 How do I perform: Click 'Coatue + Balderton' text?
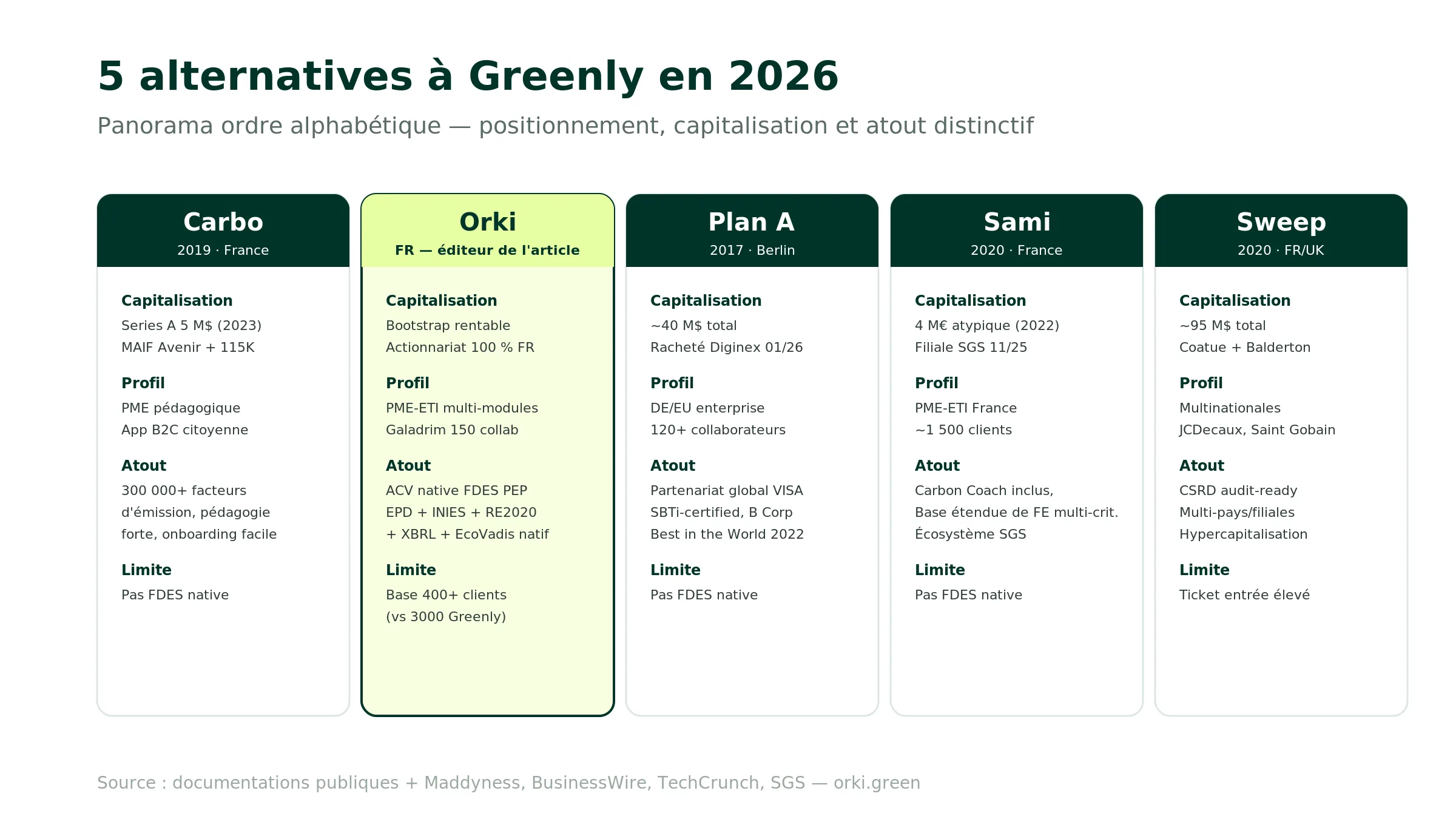(1245, 348)
